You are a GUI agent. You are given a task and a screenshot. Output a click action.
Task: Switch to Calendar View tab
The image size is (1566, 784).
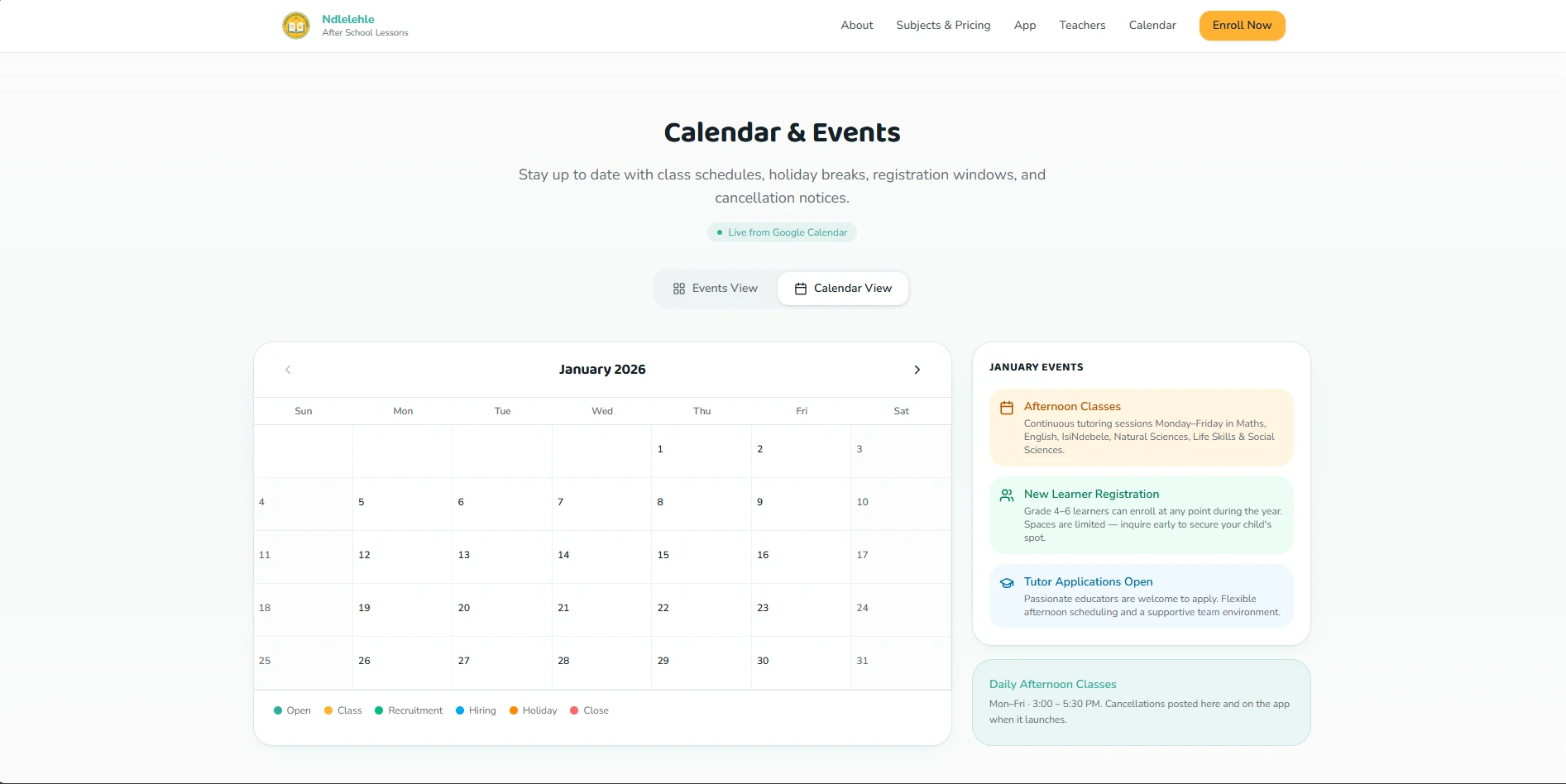843,289
